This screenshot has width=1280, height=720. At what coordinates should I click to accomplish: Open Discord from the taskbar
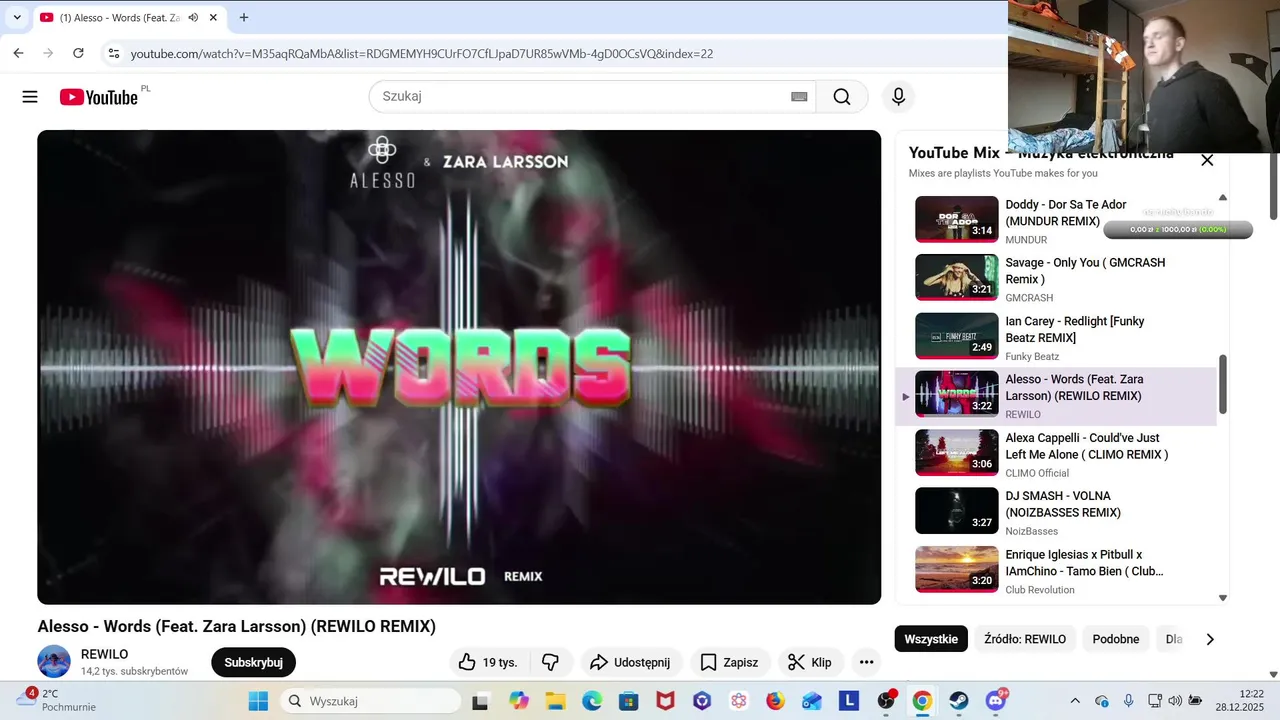996,701
